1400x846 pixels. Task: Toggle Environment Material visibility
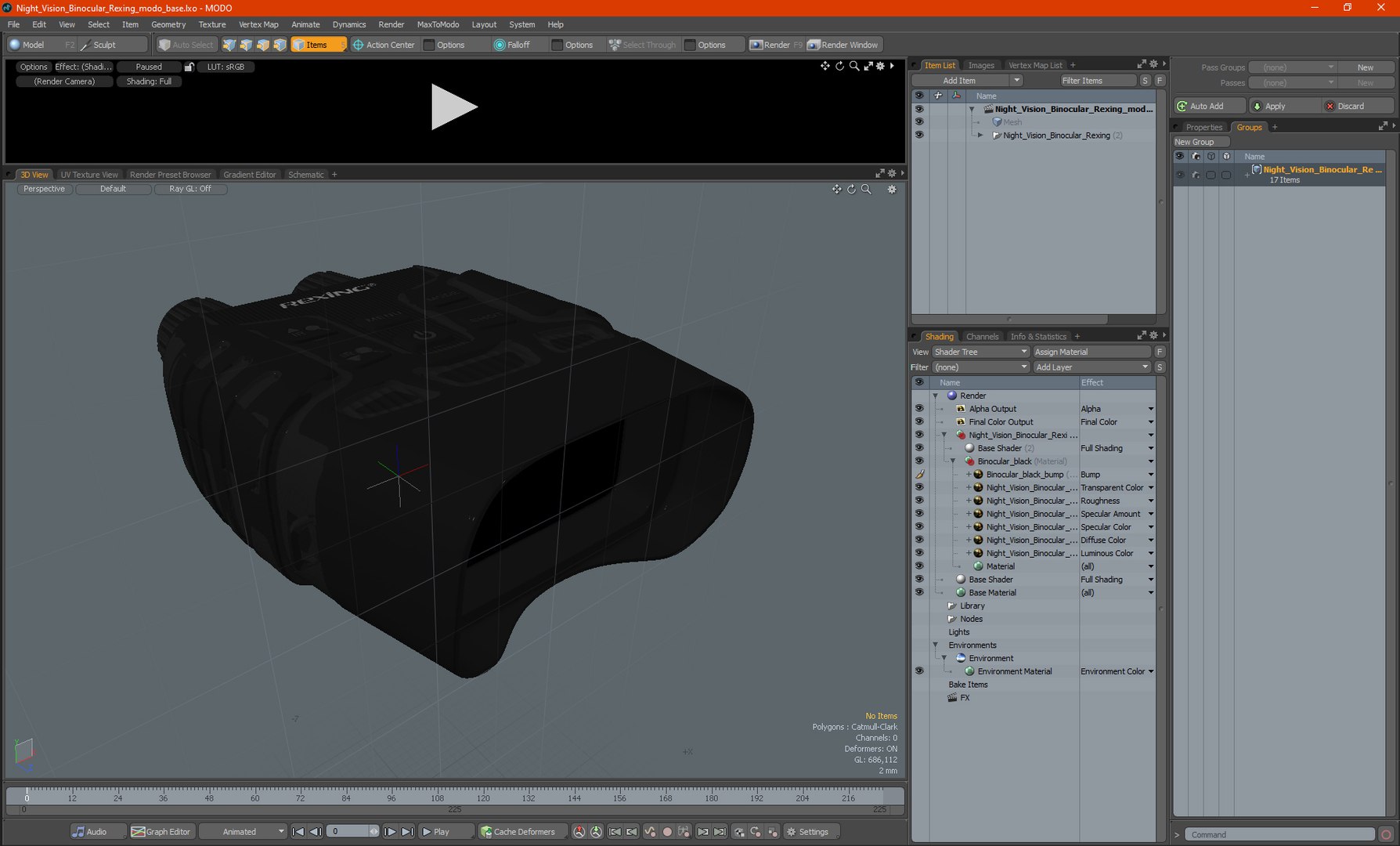(919, 671)
